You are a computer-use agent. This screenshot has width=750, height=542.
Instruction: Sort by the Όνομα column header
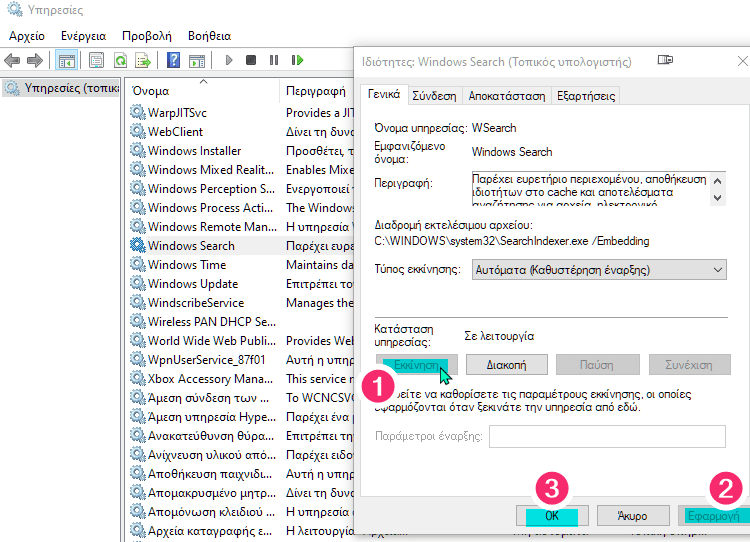[203, 91]
